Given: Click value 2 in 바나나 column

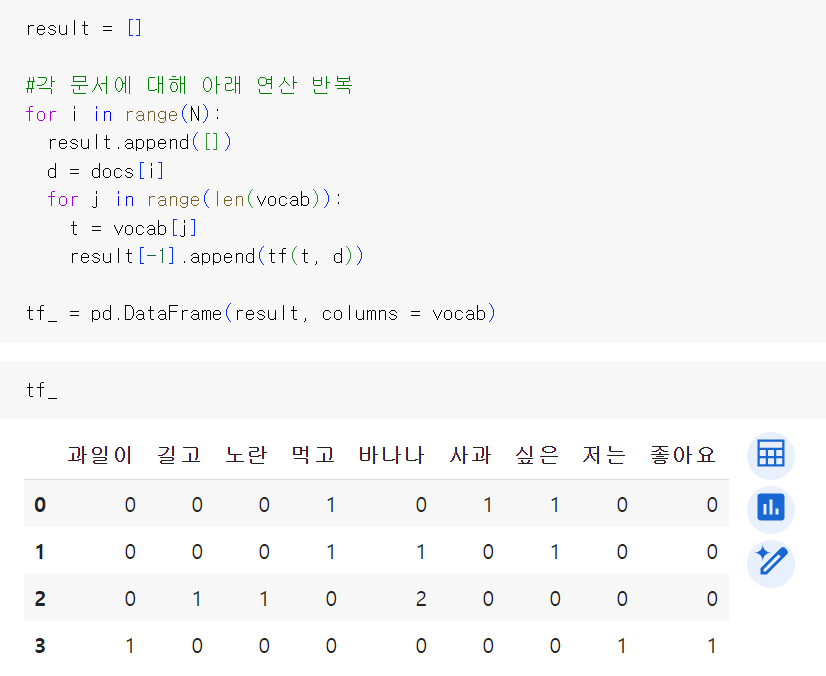Looking at the screenshot, I should tap(420, 599).
